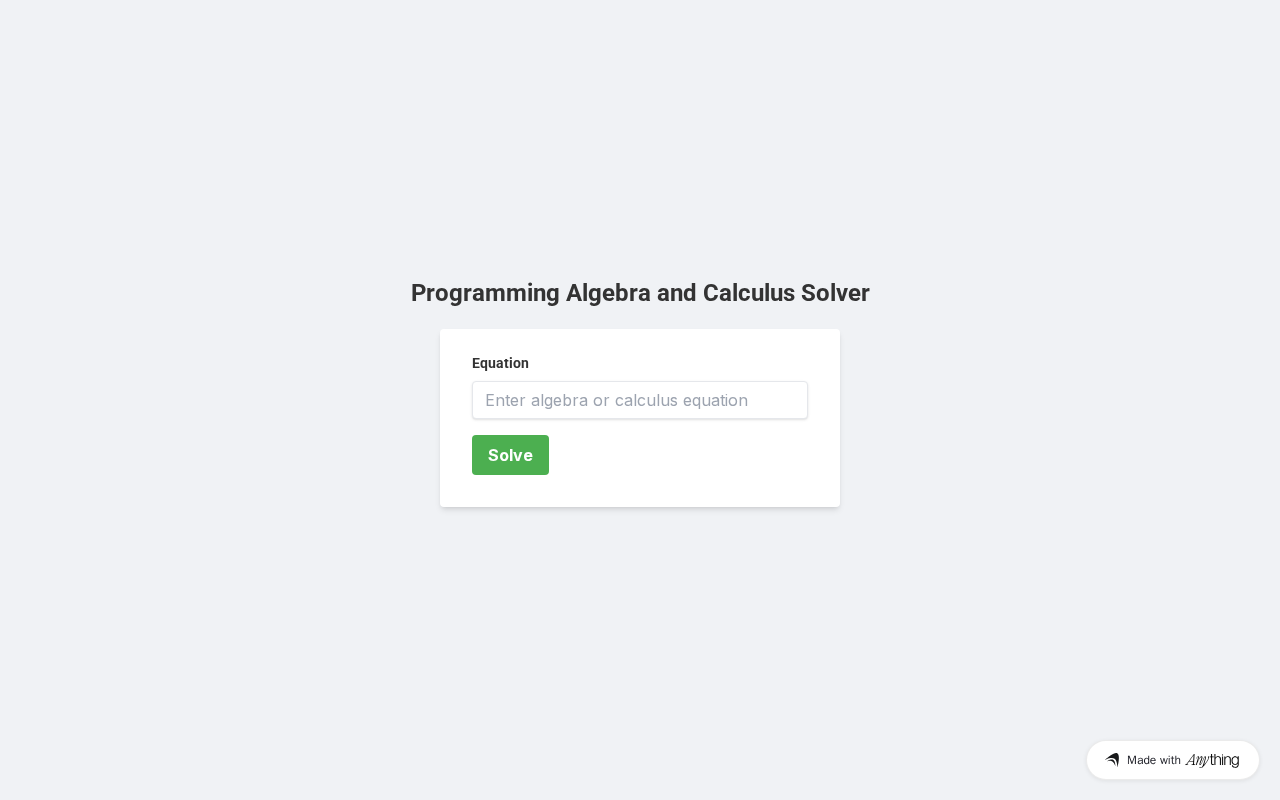Viewport: 1280px width, 800px height.
Task: Click the Programming Algebra and Calculus Solver heading
Action: [x=640, y=293]
